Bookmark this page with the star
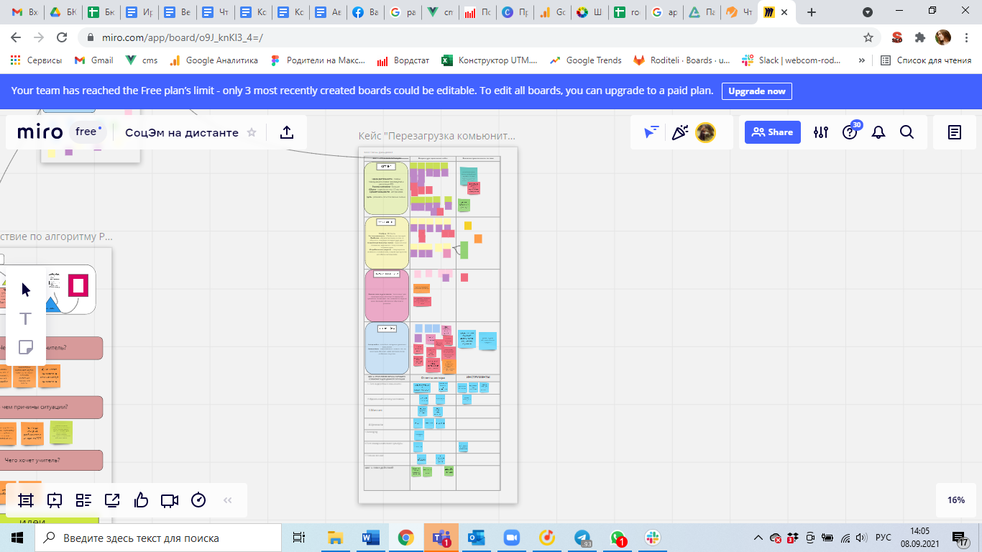982x552 pixels. (x=868, y=38)
